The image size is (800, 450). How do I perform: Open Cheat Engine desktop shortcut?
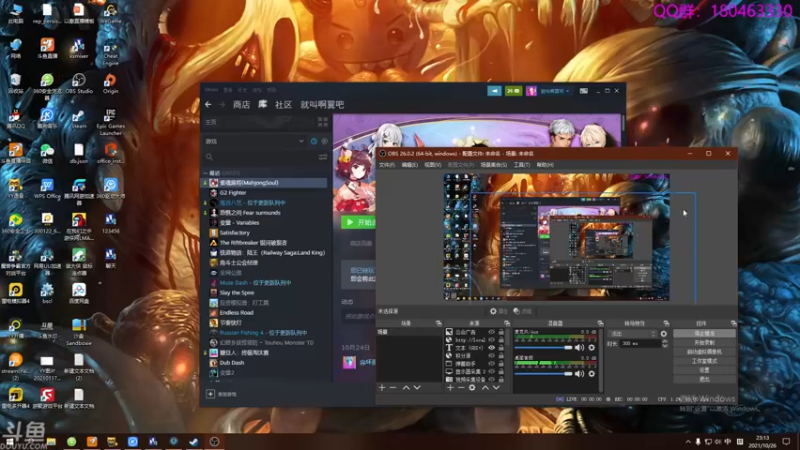(110, 53)
